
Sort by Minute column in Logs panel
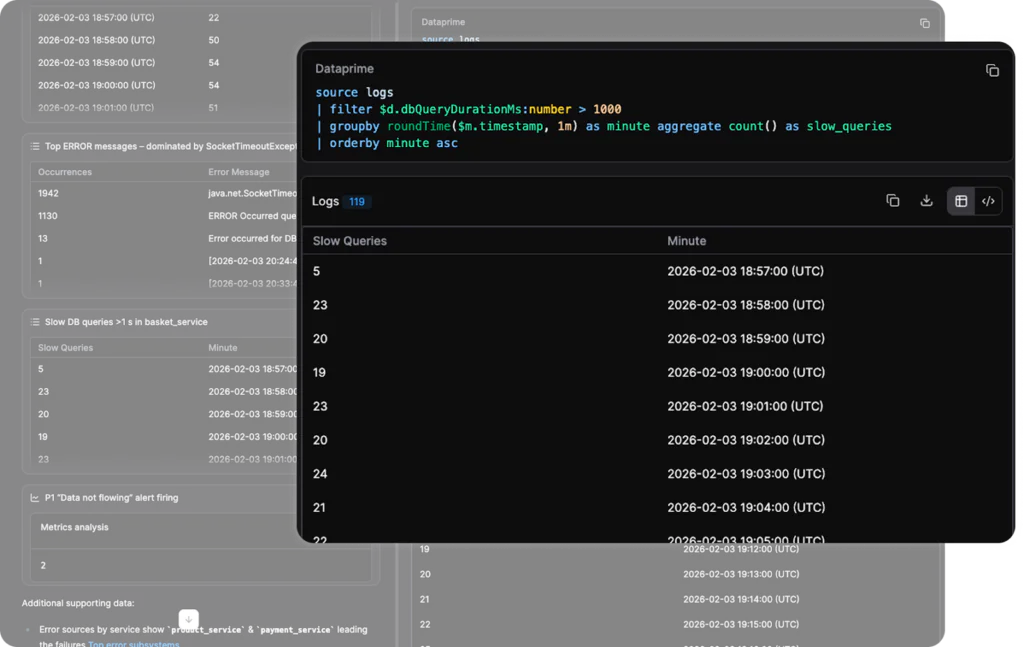pos(686,241)
